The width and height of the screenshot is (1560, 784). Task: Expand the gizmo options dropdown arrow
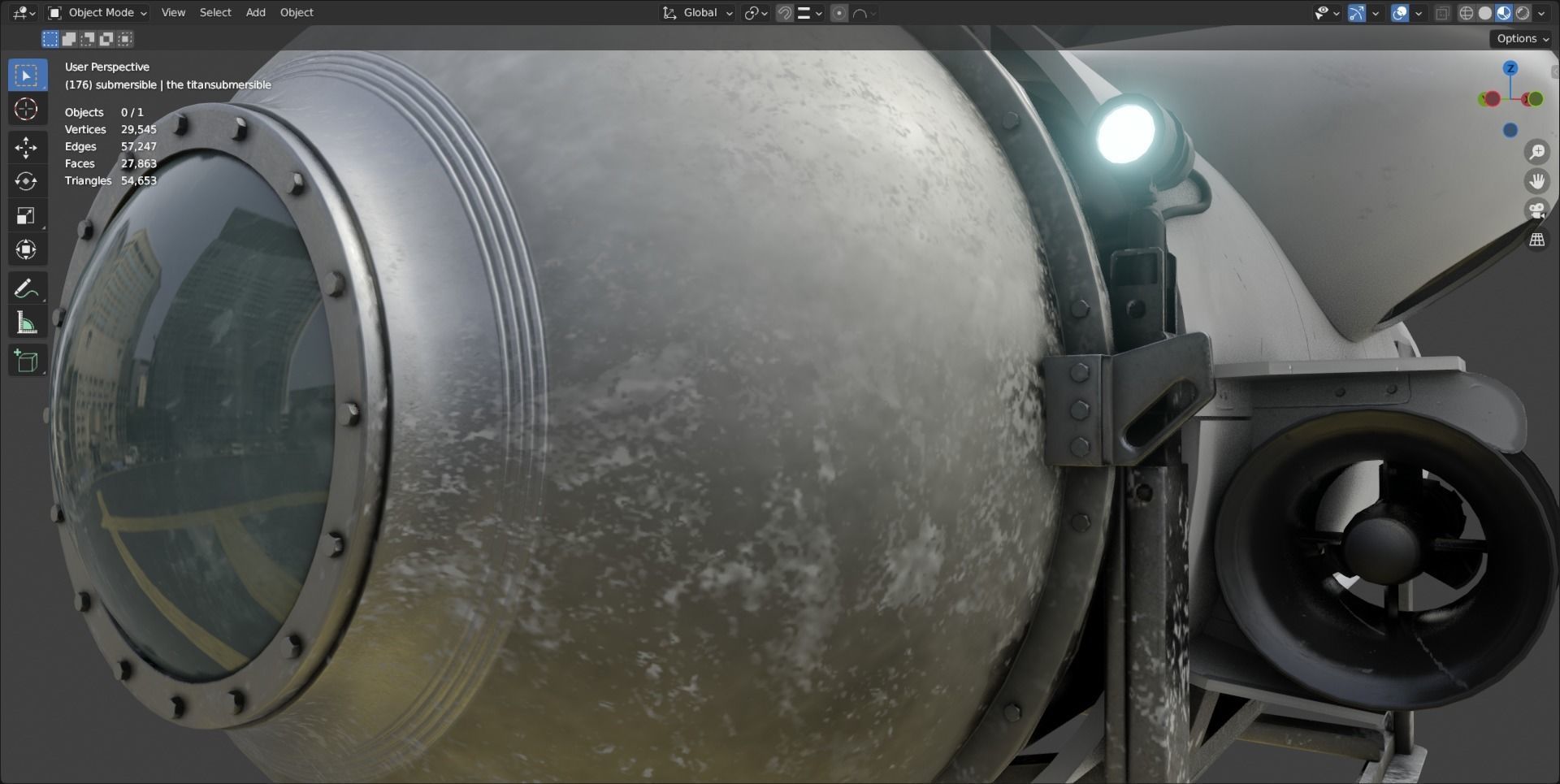coord(1376,13)
